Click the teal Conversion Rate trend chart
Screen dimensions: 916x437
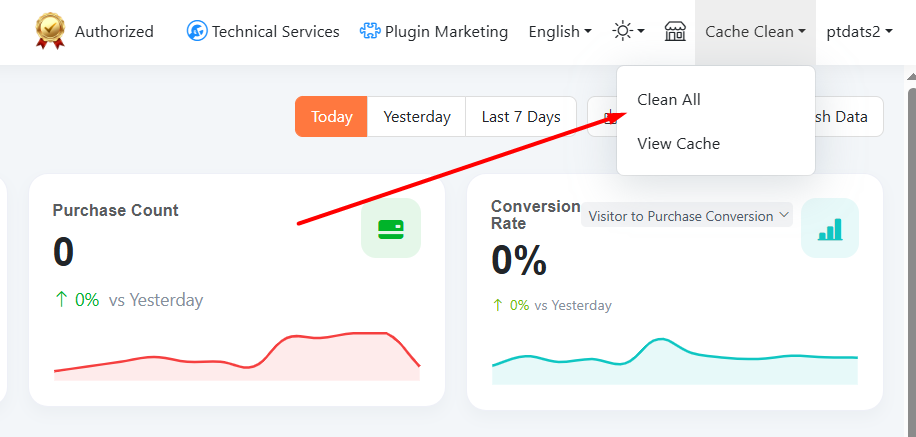click(x=675, y=362)
